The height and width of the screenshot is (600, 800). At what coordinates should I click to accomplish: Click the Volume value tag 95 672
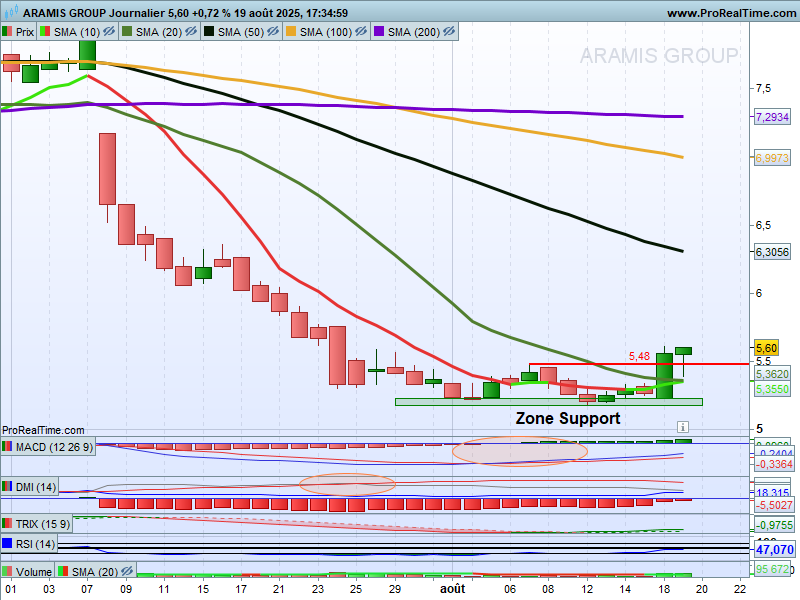click(x=772, y=569)
